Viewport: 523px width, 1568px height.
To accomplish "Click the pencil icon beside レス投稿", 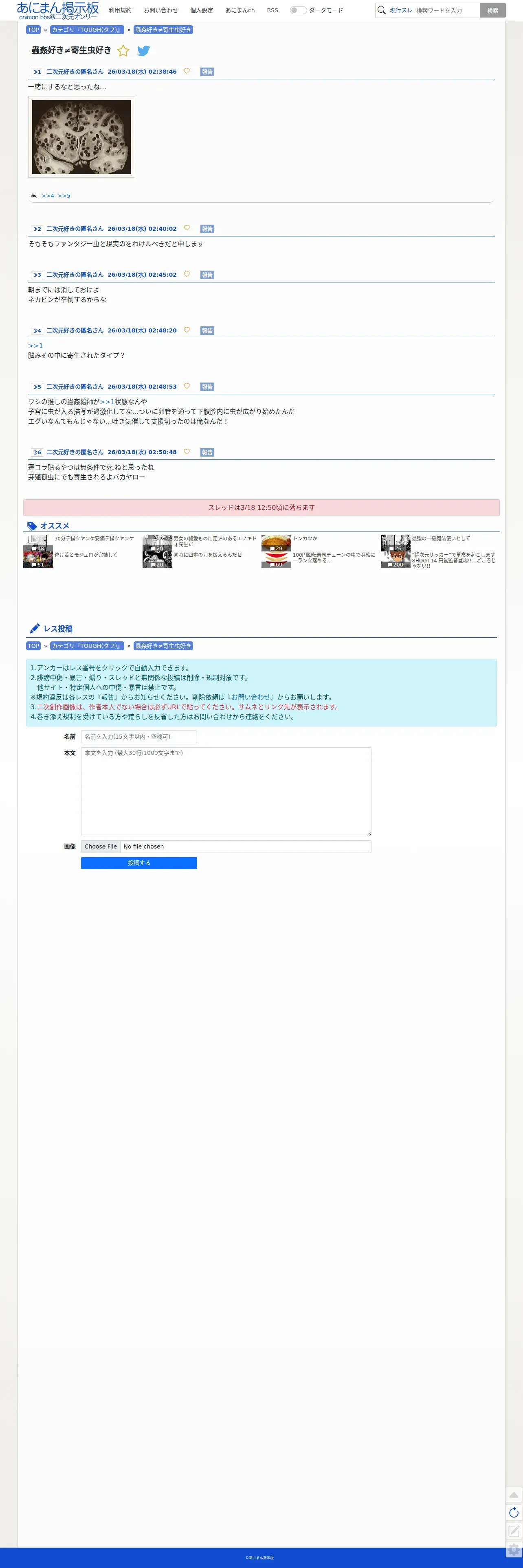I will 35,629.
